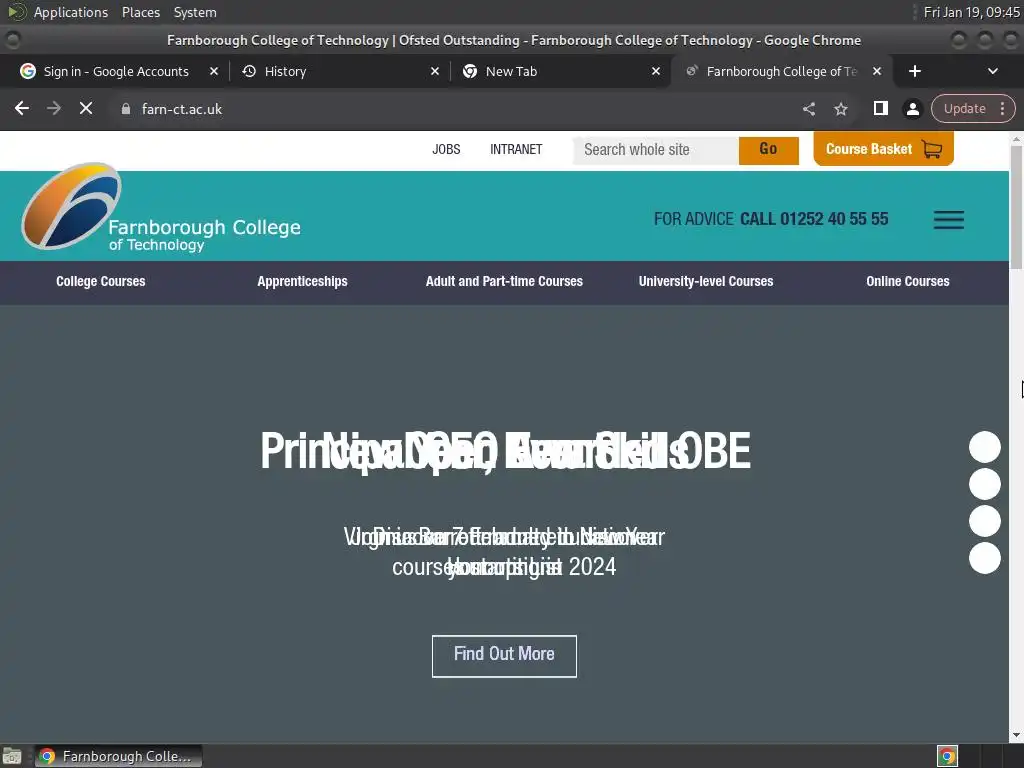Open the site hamburger menu

(948, 219)
